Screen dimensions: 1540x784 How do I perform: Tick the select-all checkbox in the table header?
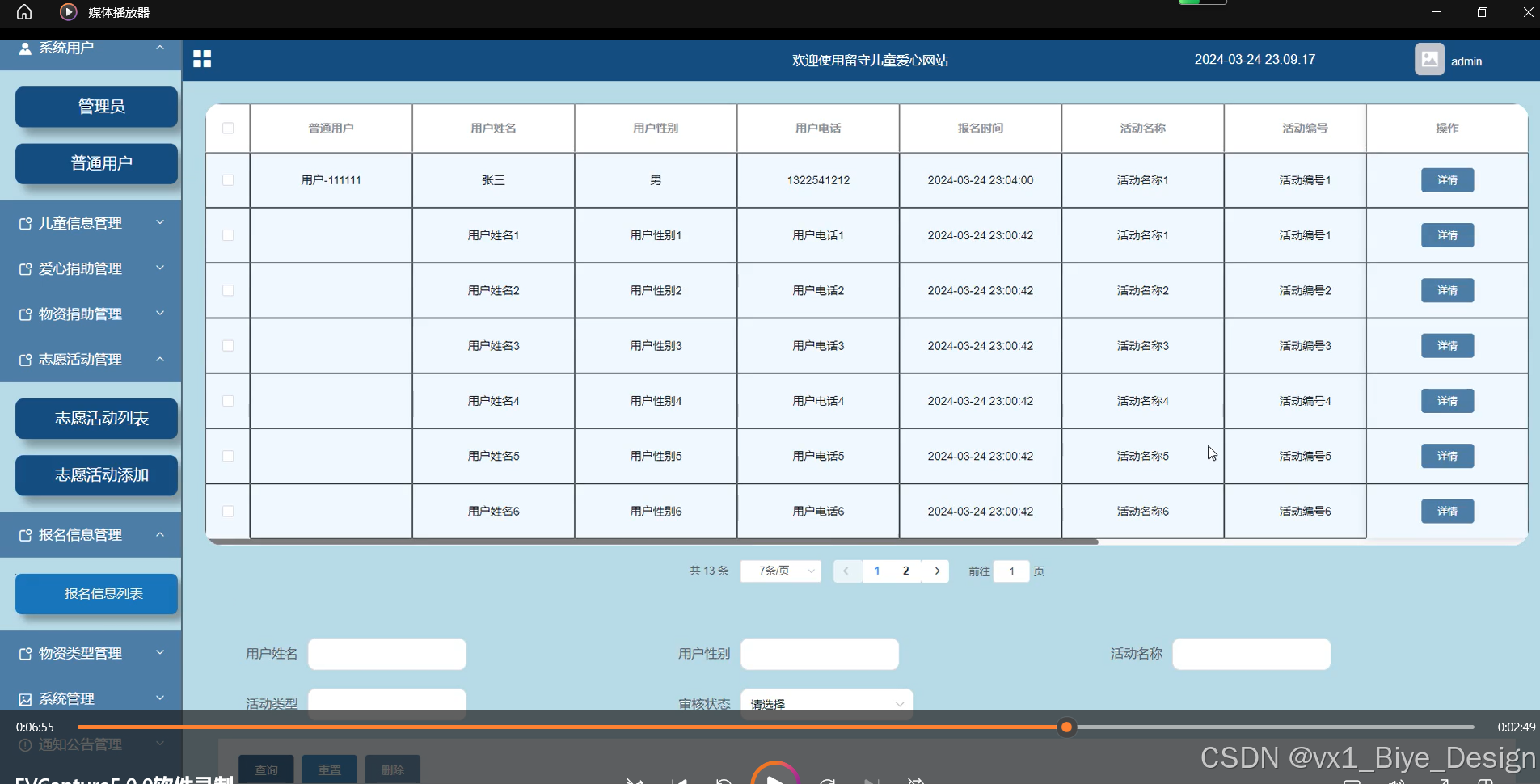click(228, 129)
